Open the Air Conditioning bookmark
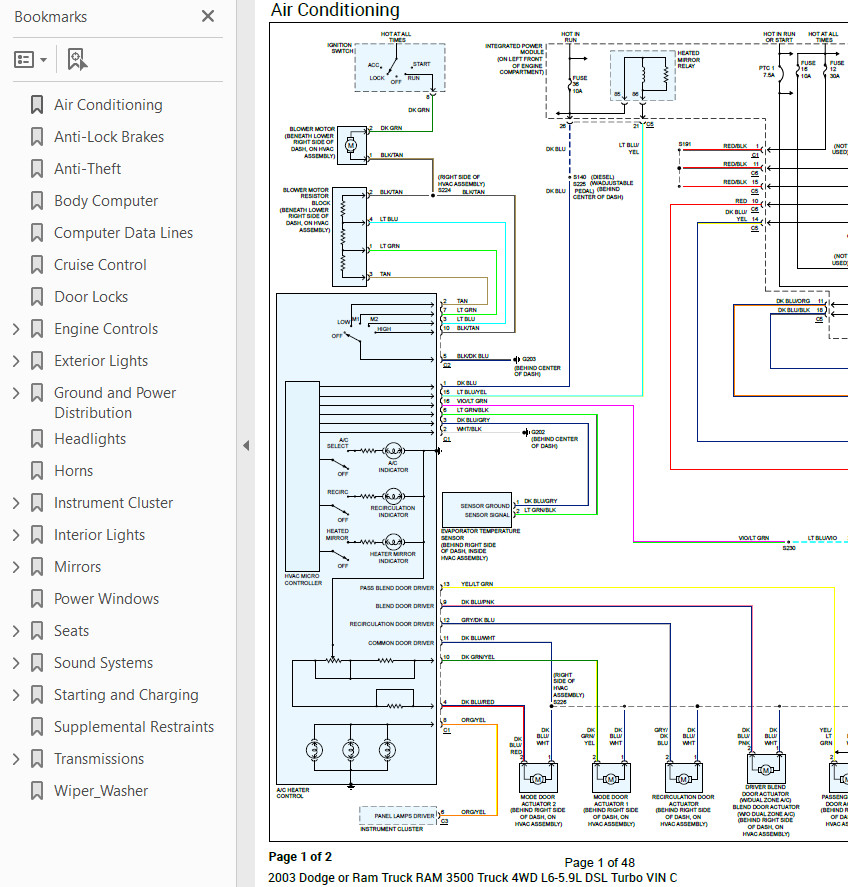Screen dimensions: 848x887 [108, 105]
